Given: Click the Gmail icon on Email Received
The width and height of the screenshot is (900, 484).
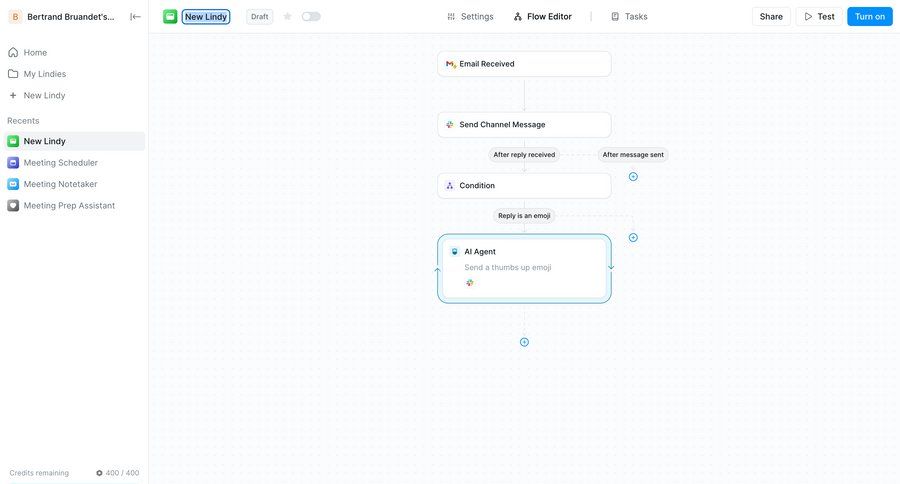Looking at the screenshot, I should tap(451, 64).
